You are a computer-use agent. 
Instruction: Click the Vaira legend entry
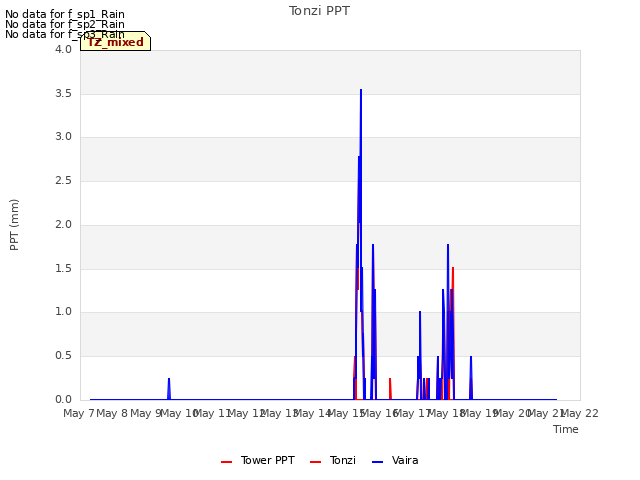(x=395, y=461)
